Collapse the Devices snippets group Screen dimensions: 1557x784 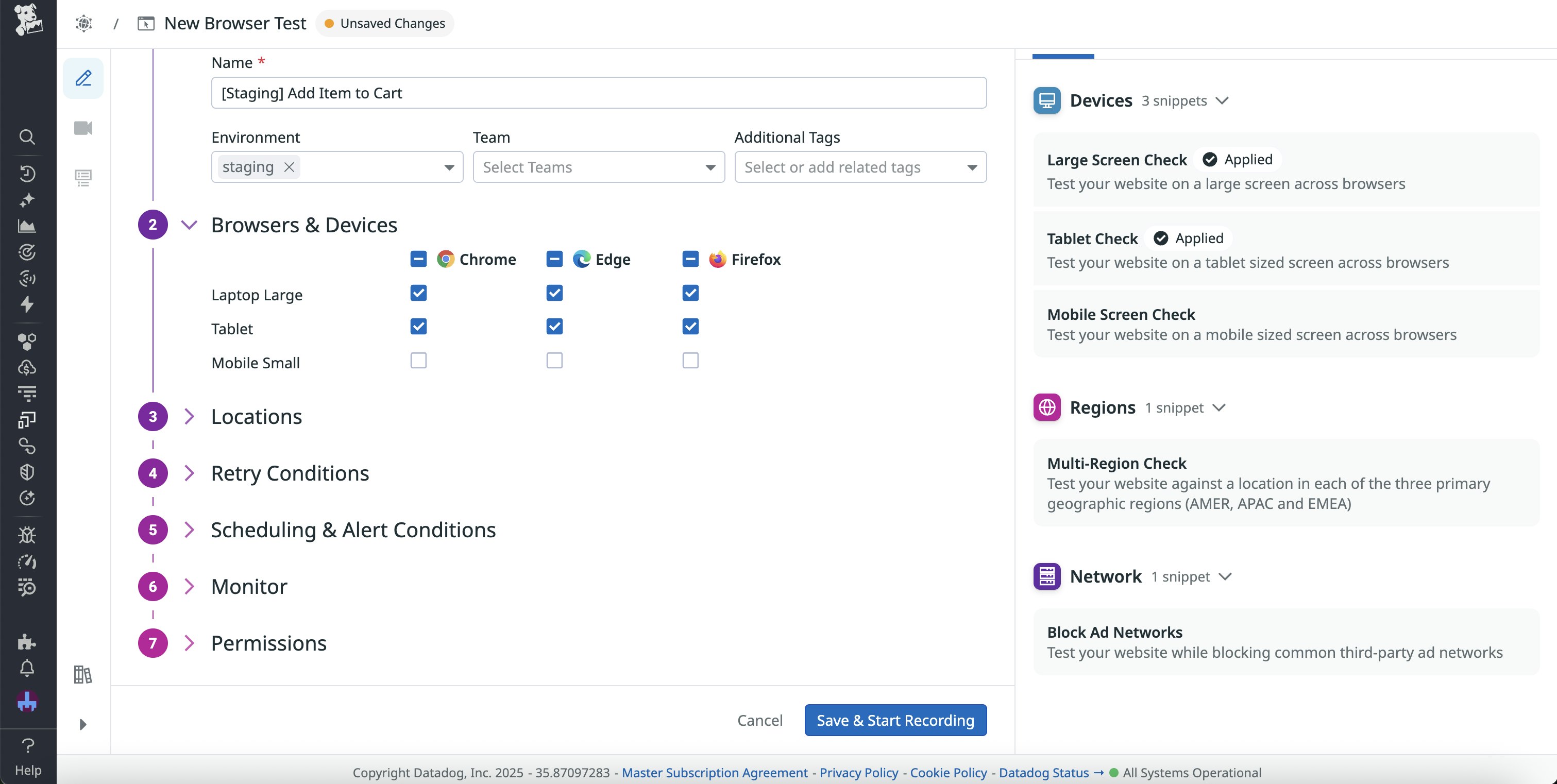click(x=1222, y=100)
